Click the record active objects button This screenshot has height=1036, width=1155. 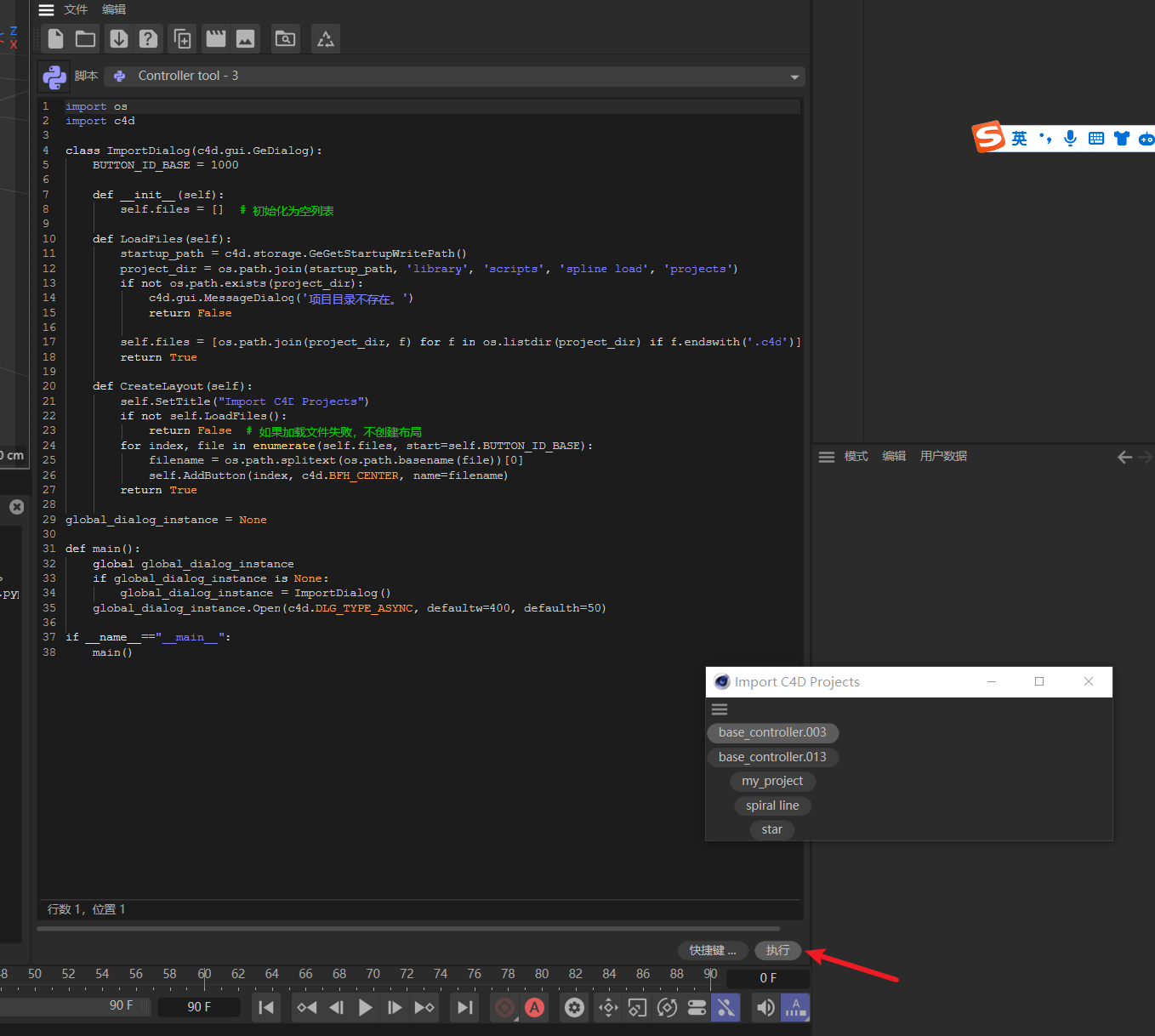tap(504, 1008)
